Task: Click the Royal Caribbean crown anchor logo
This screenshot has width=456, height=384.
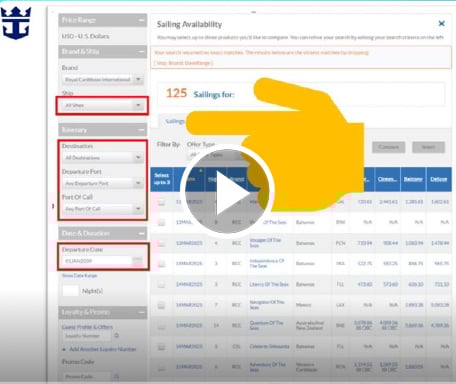Action: pos(16,23)
